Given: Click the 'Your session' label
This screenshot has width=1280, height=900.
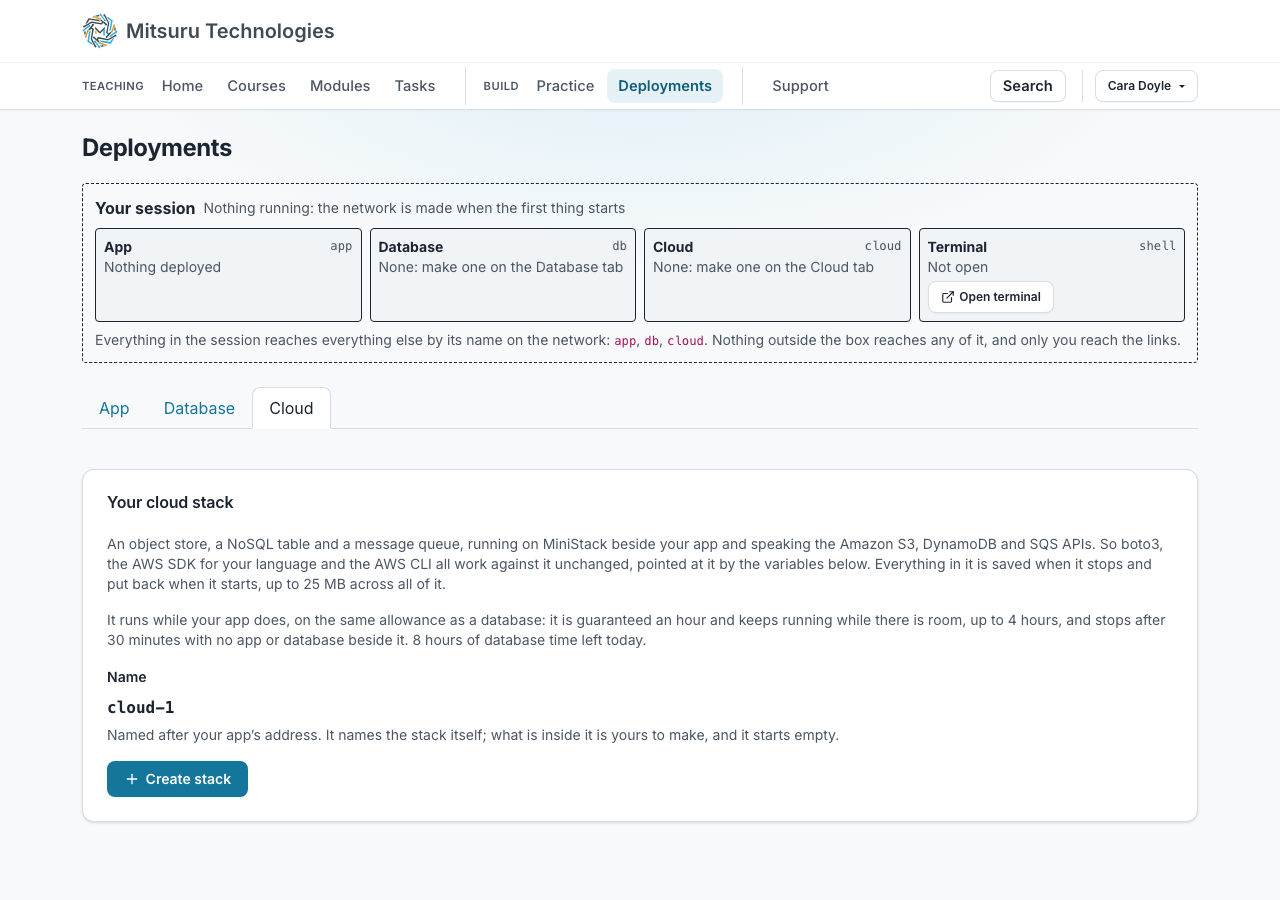Looking at the screenshot, I should [x=145, y=208].
